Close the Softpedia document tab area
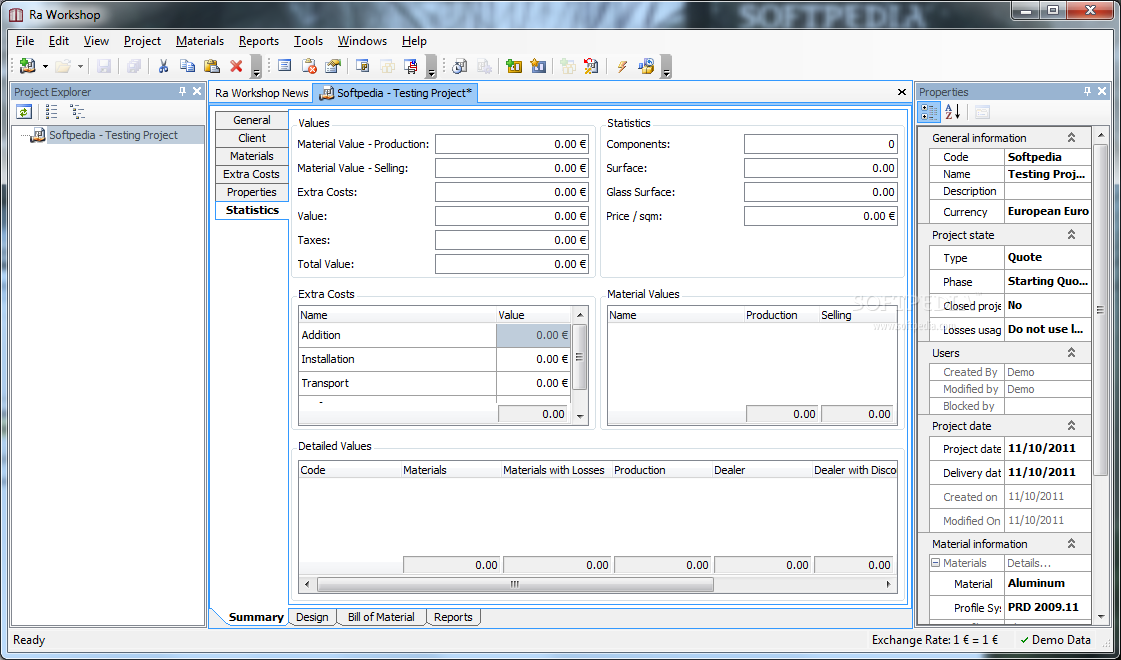 (902, 92)
